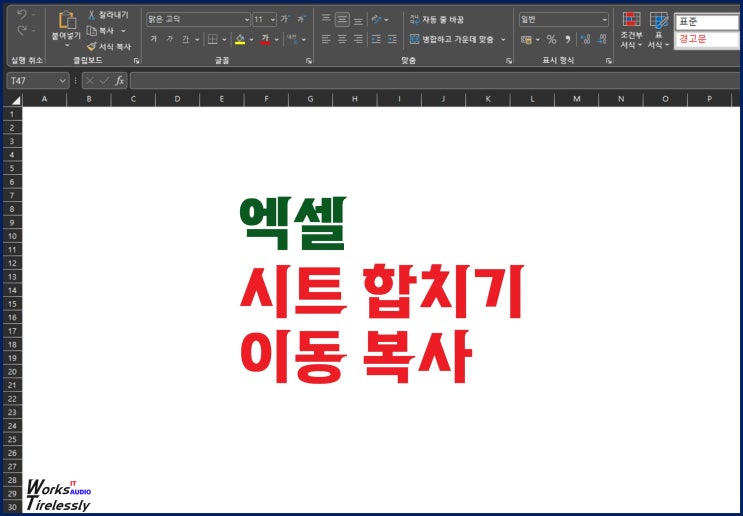Click the Paste (붙여넣기) clipboard icon
Screen dimensions: 743x516
67,20
